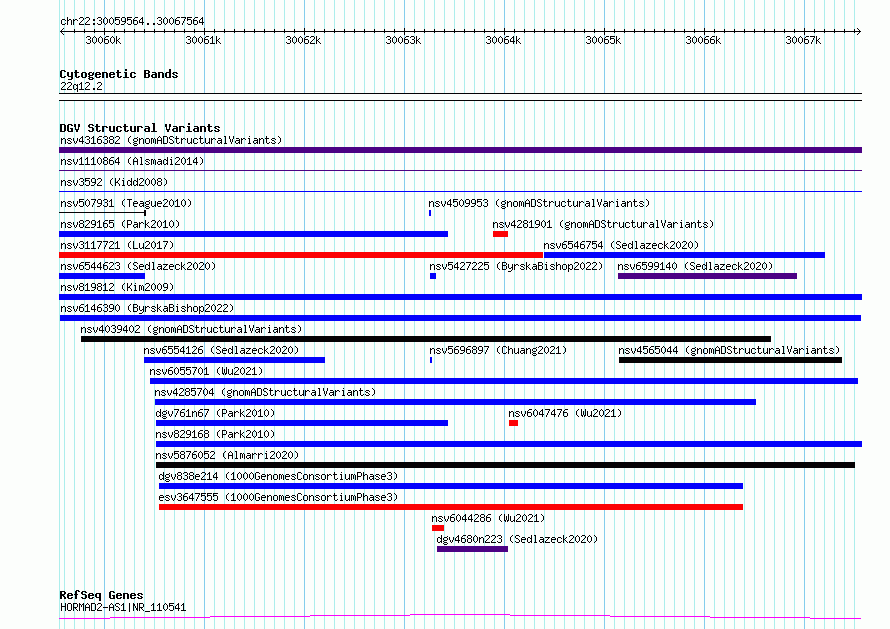This screenshot has height=629, width=890.
Task: Open dgv4680n223 (Sedlazeck2020) label
Action: [x=517, y=539]
